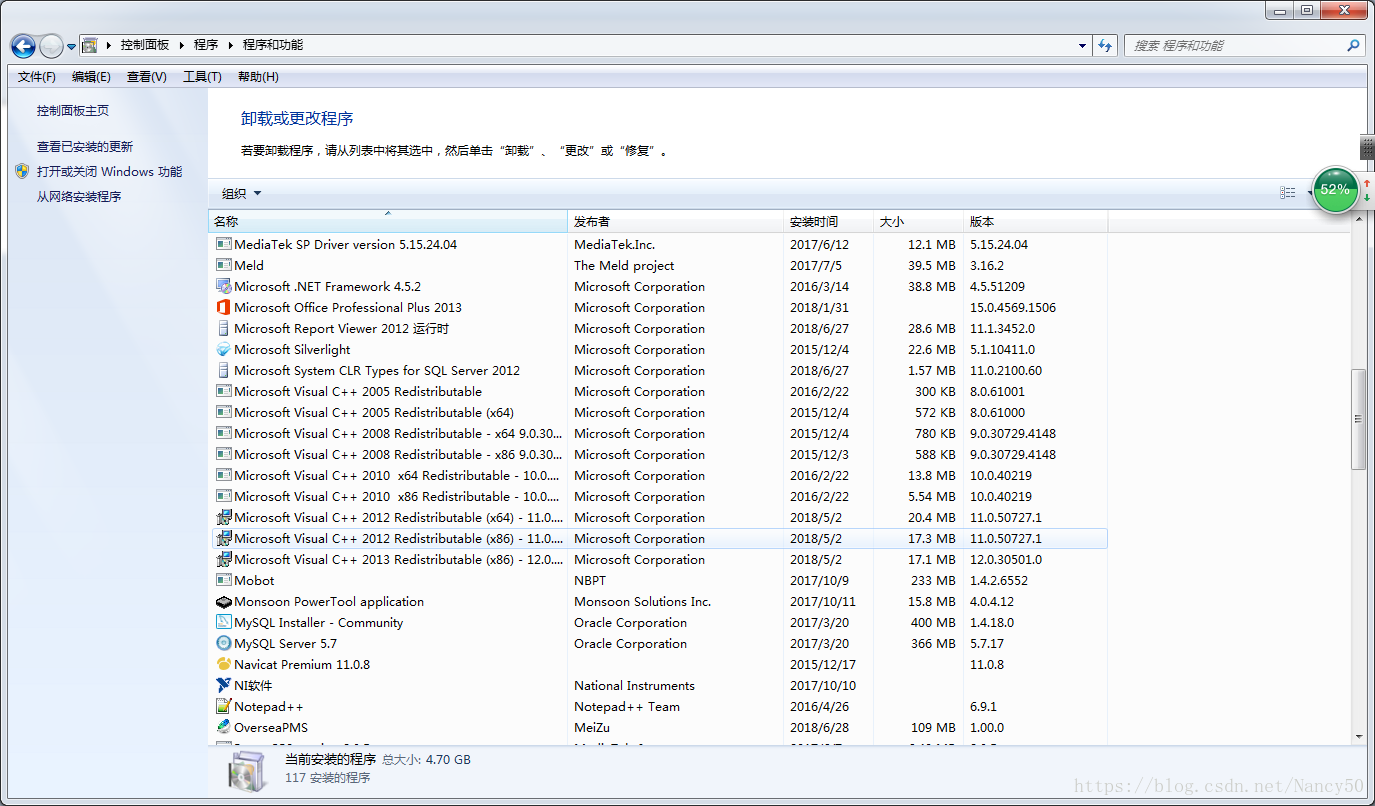Click the Notepad++ program icon
Screen dimensions: 1375x806
click(224, 706)
